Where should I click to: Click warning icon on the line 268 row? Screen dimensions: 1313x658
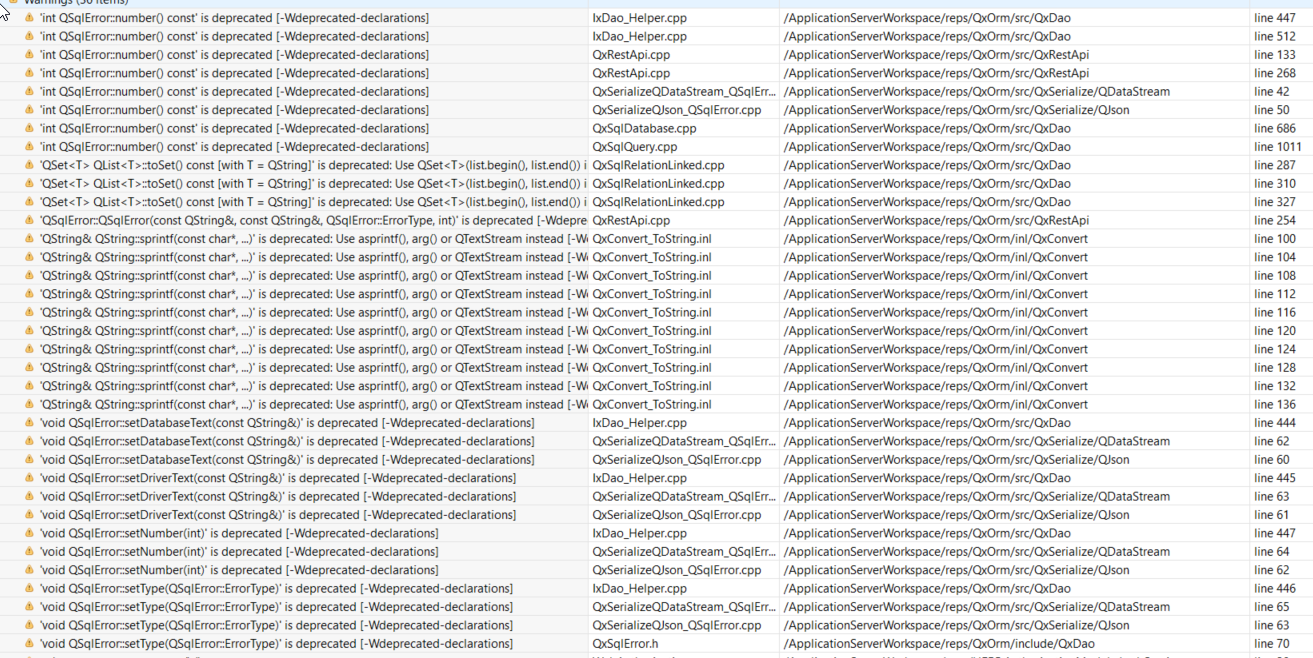tap(30, 74)
